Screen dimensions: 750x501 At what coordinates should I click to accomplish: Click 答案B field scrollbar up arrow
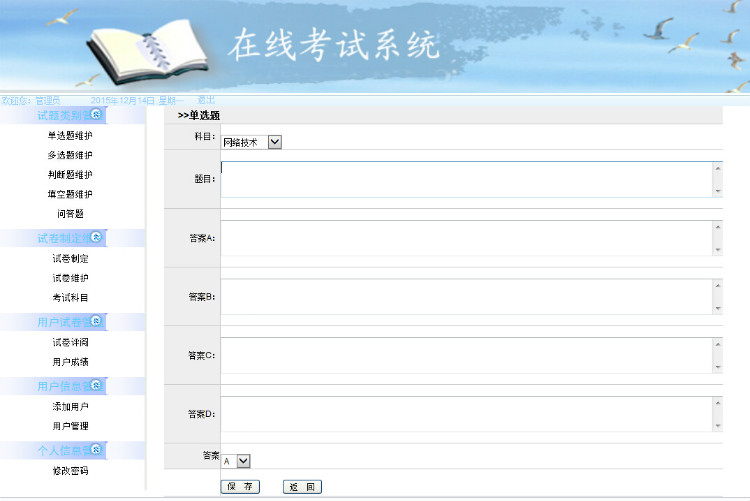717,286
